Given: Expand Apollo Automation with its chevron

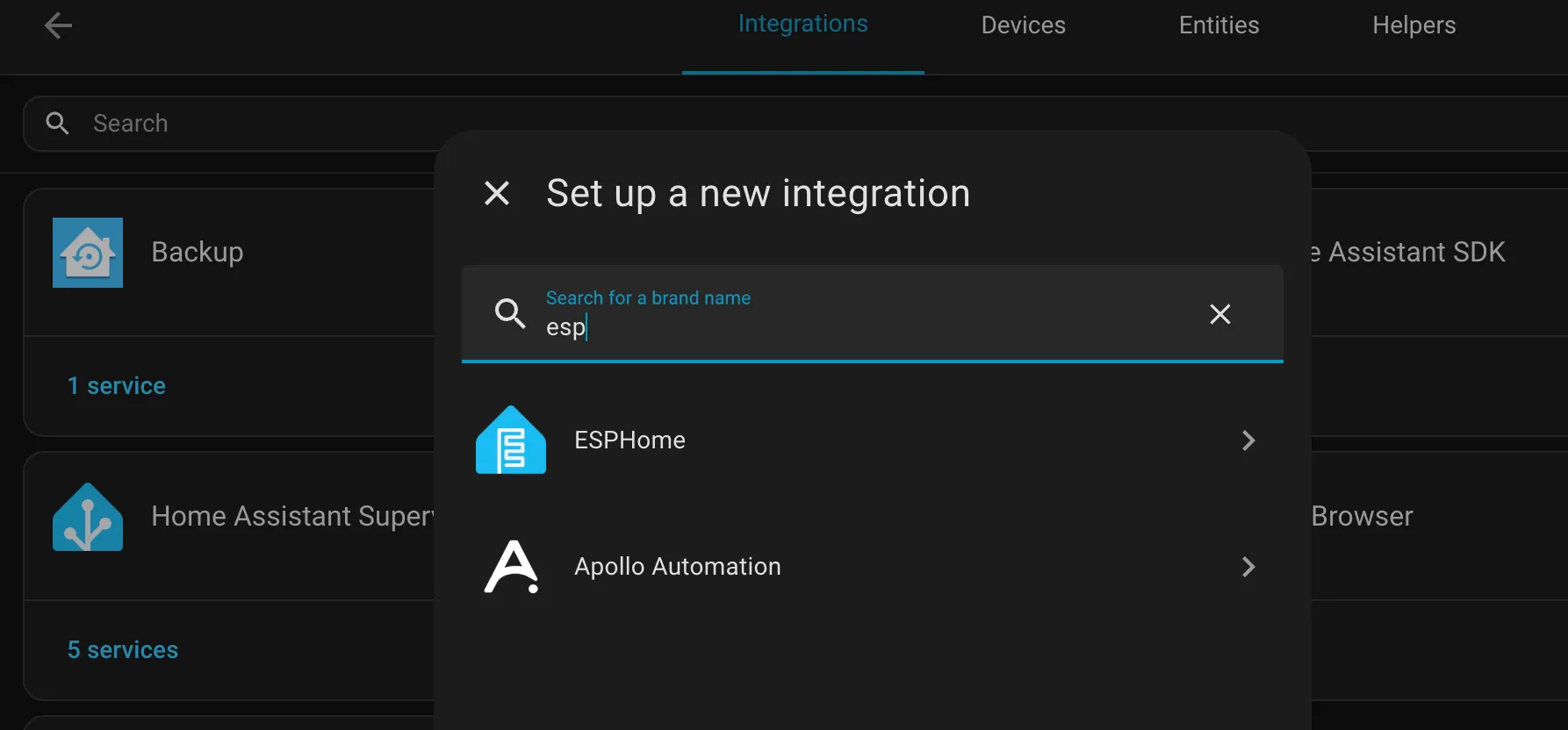Looking at the screenshot, I should click(1248, 567).
